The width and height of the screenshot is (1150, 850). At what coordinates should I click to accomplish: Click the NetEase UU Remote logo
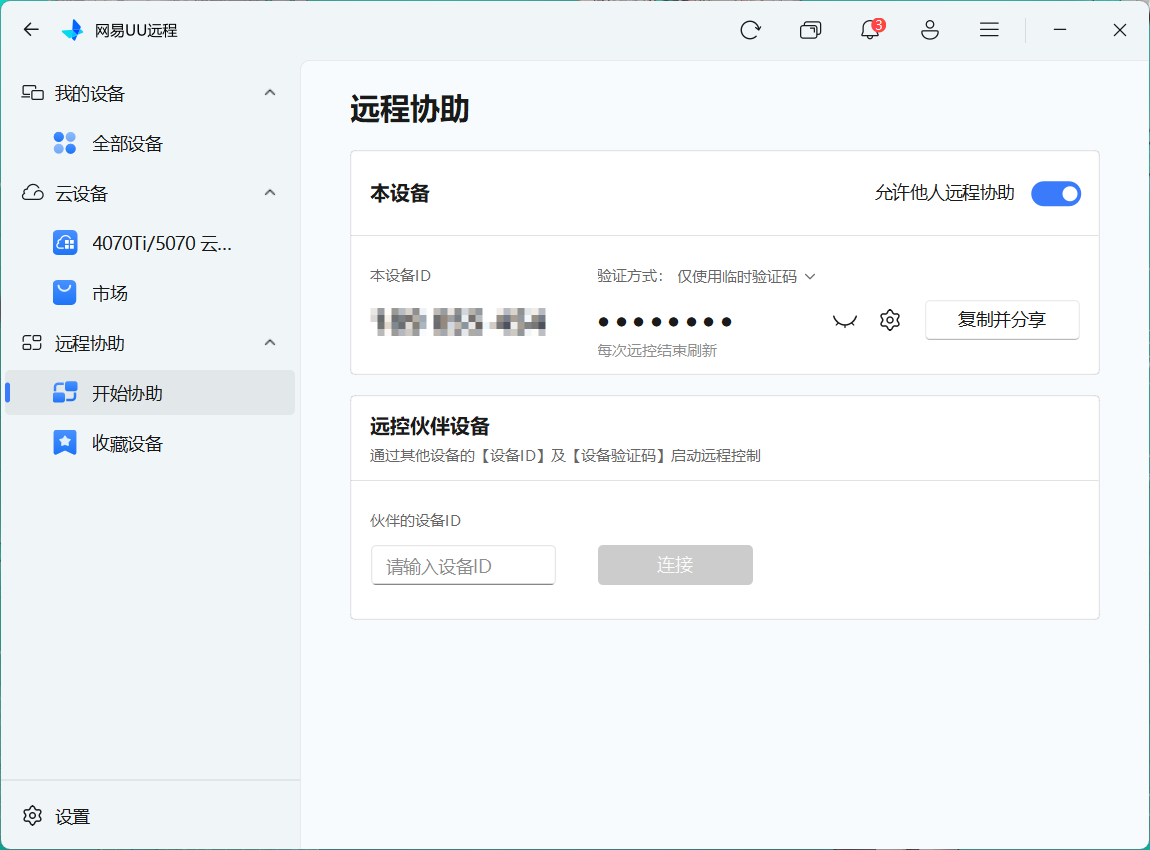point(72,29)
